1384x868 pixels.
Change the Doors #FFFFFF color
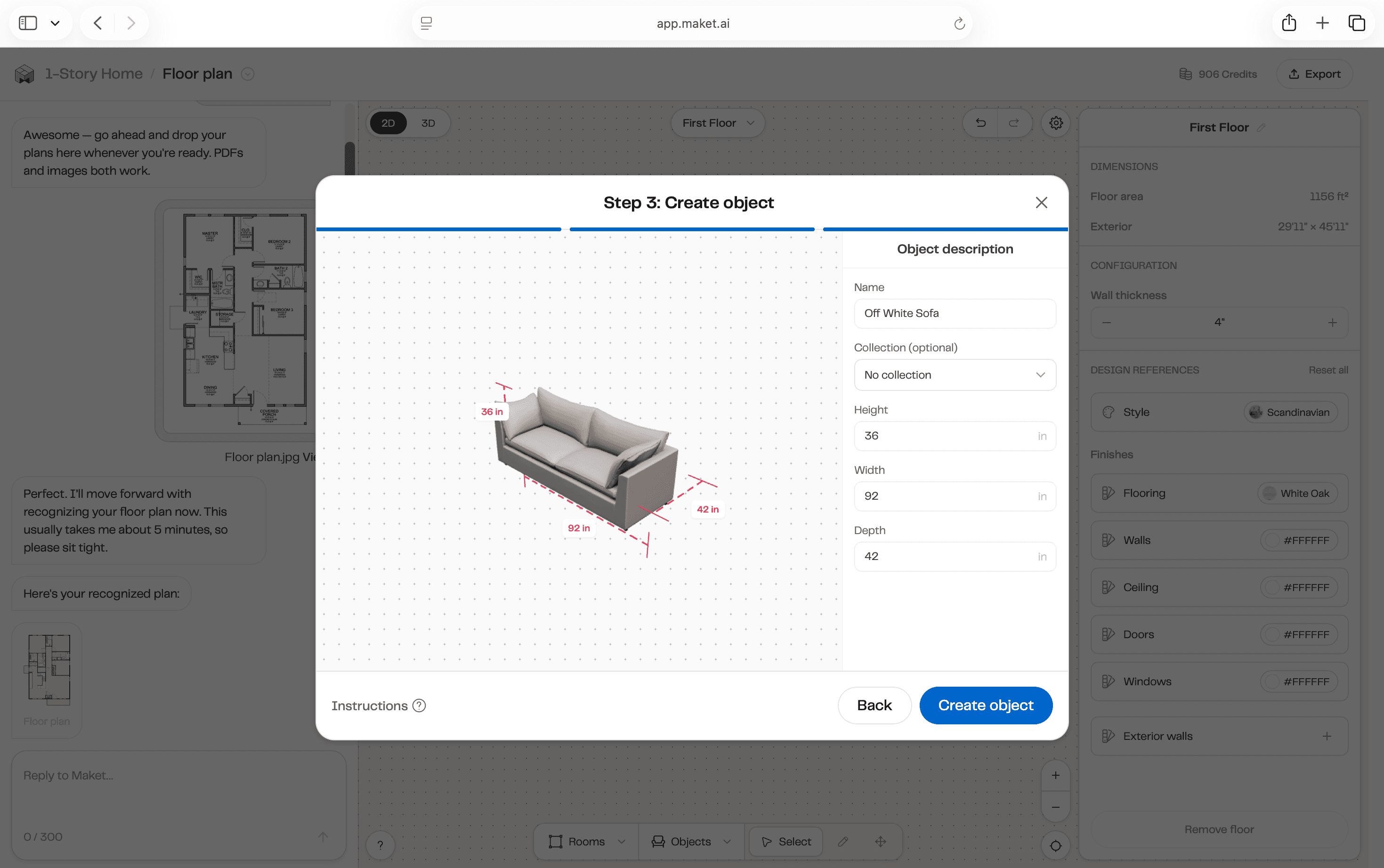click(1299, 634)
